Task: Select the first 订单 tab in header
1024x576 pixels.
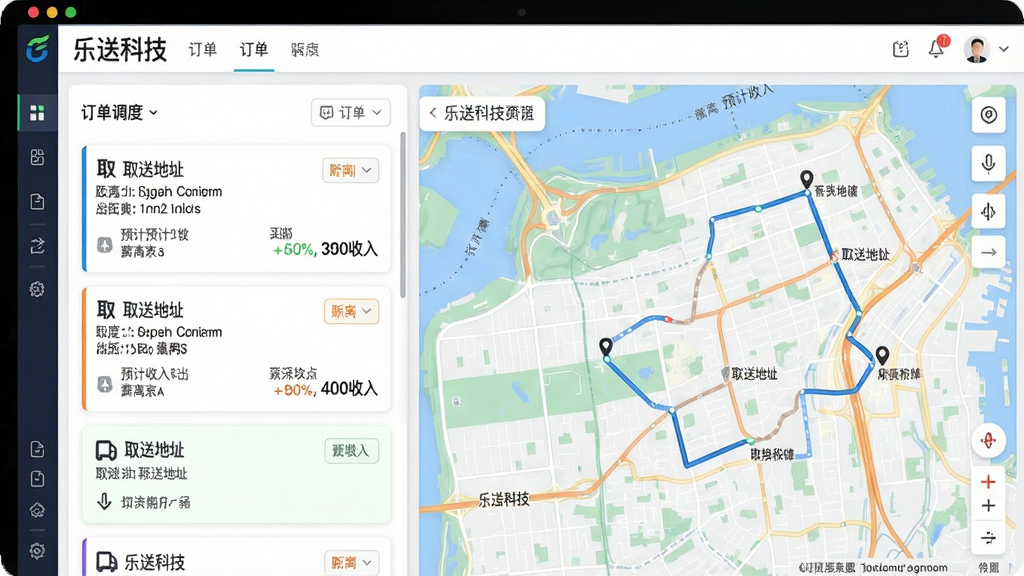Action: [x=202, y=50]
